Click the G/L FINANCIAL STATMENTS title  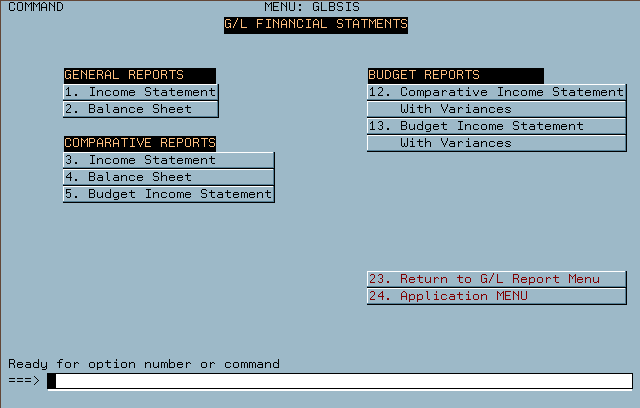pyautogui.click(x=316, y=25)
